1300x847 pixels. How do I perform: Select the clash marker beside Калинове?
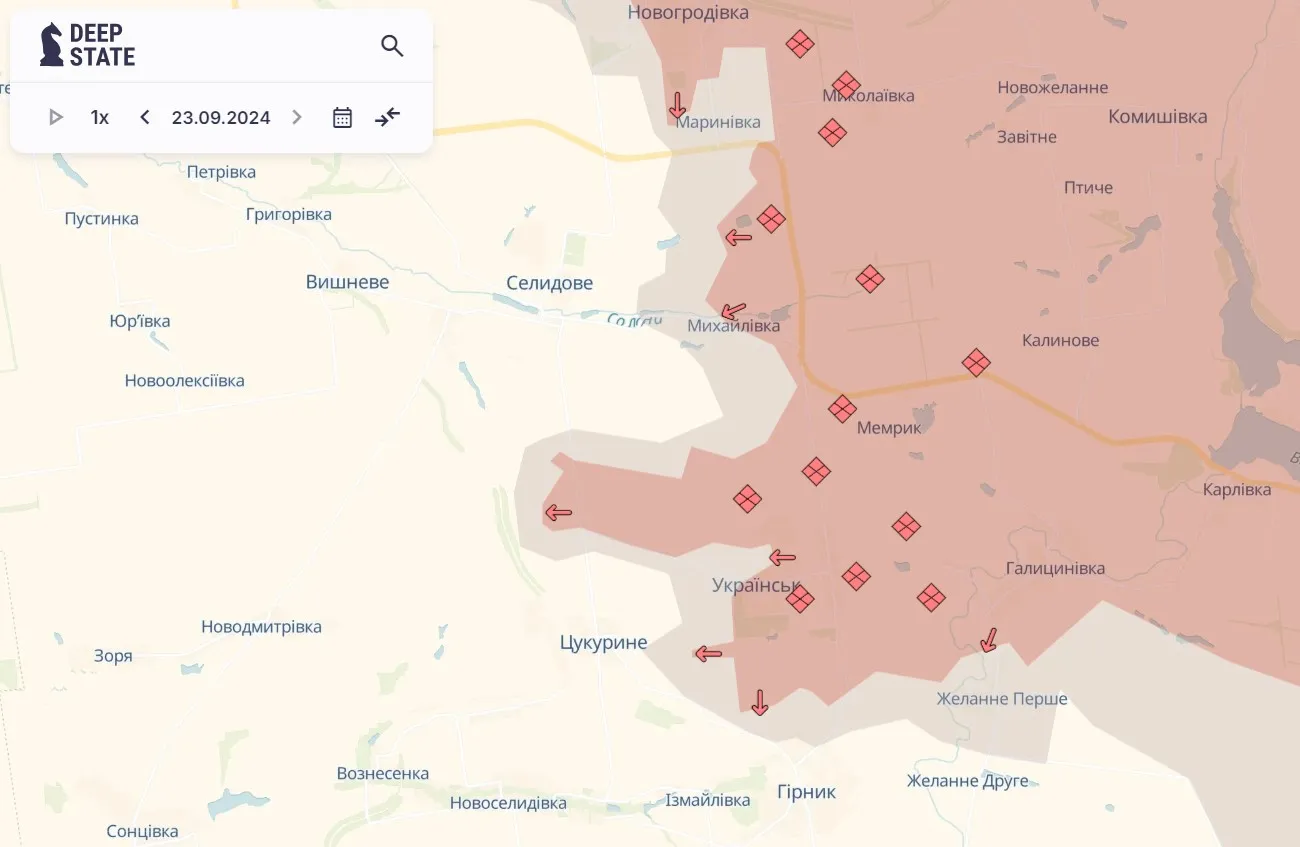(976, 363)
